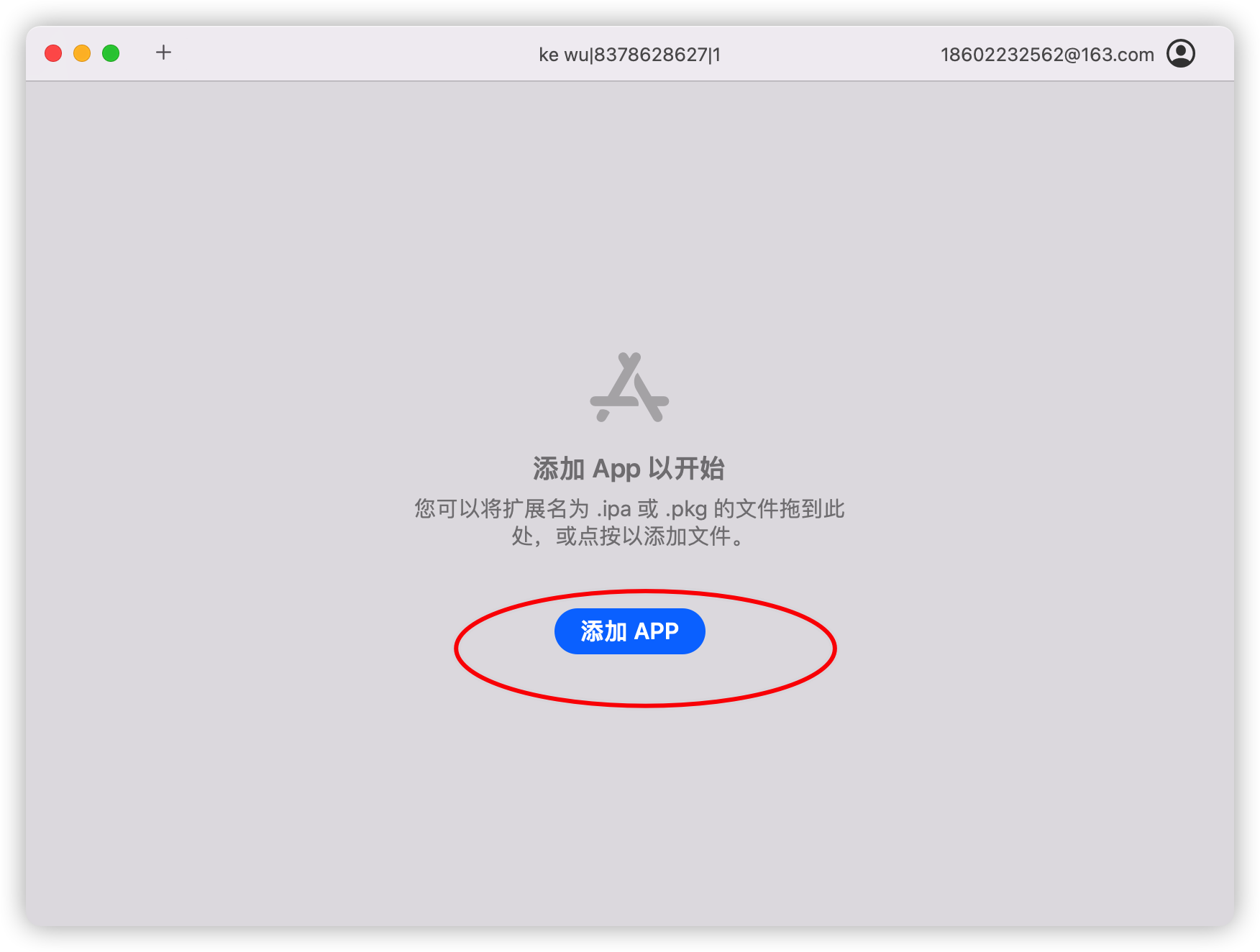This screenshot has width=1260, height=952.
Task: Click the first line of the description mentioning .ipa
Action: [629, 509]
